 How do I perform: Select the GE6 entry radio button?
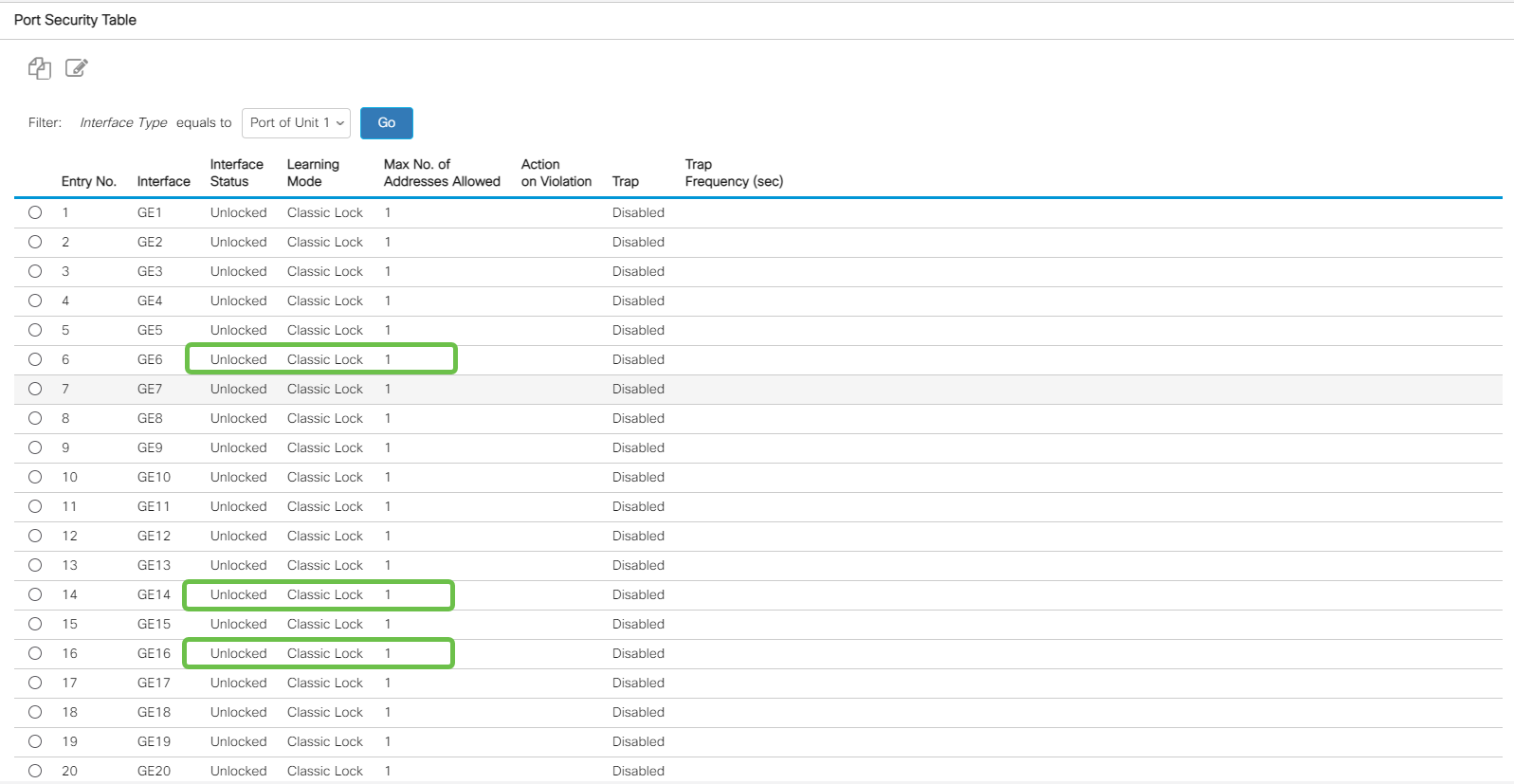pos(35,359)
